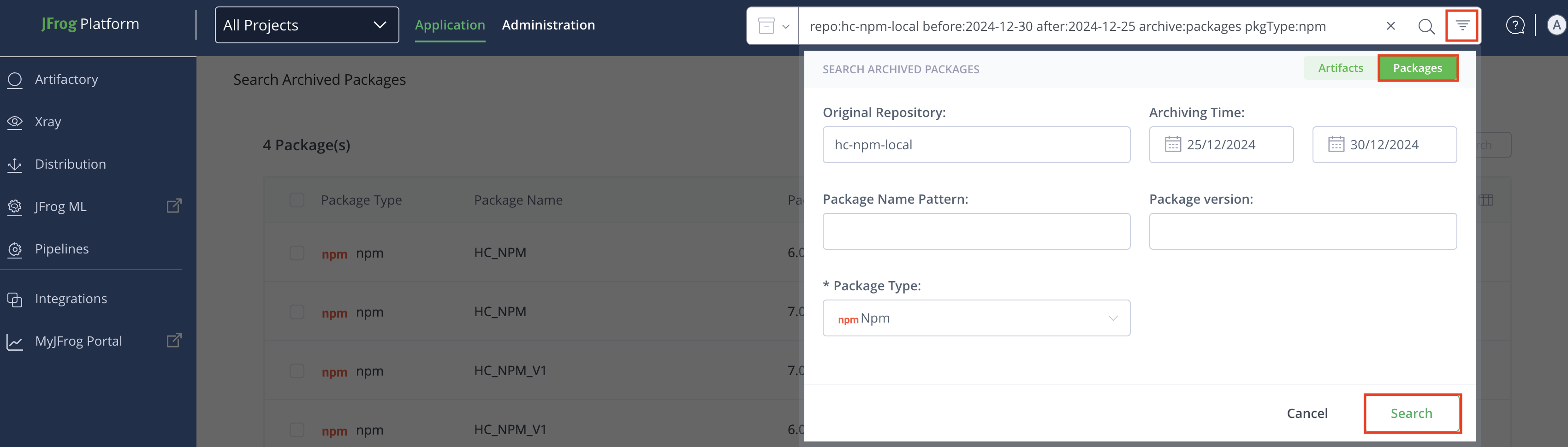Click the 25/12/2024 start date field
The width and height of the screenshot is (1568, 447).
pyautogui.click(x=1221, y=145)
